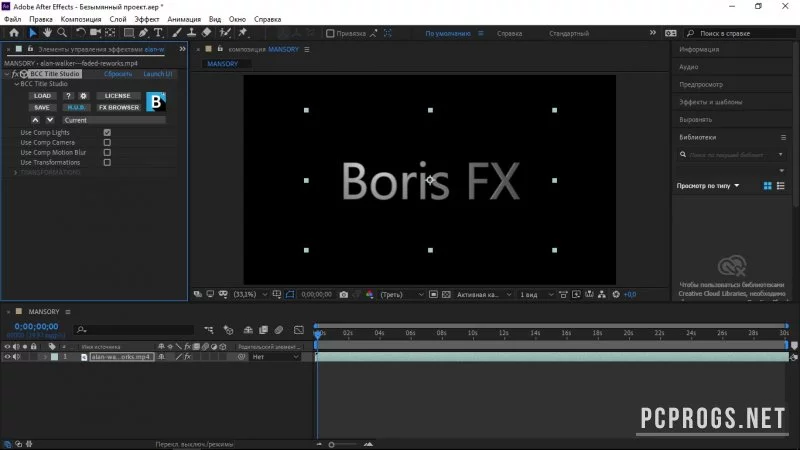This screenshot has width=800, height=450.
Task: Open the Файл menu
Action: tap(13, 19)
